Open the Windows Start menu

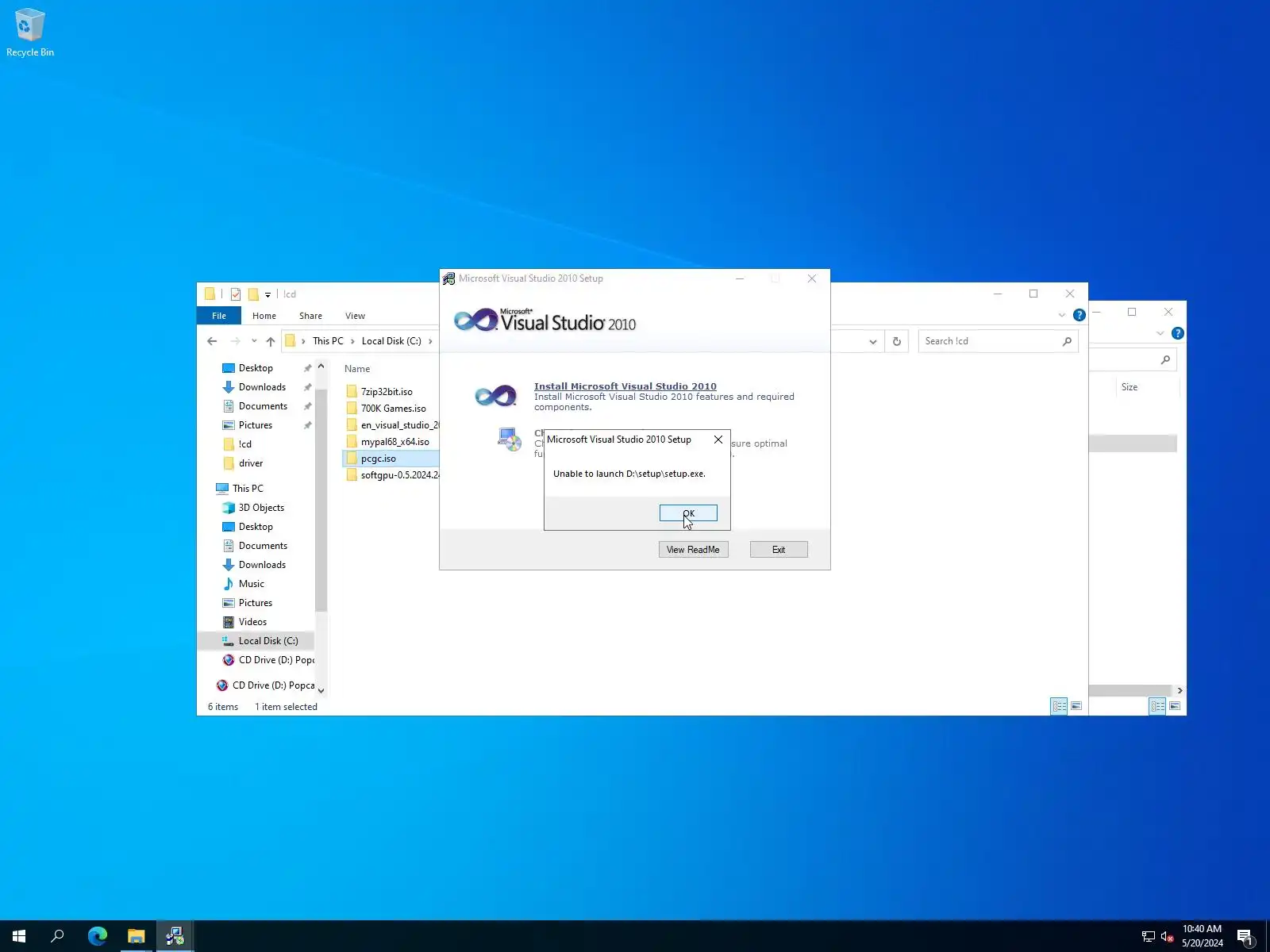point(19,936)
